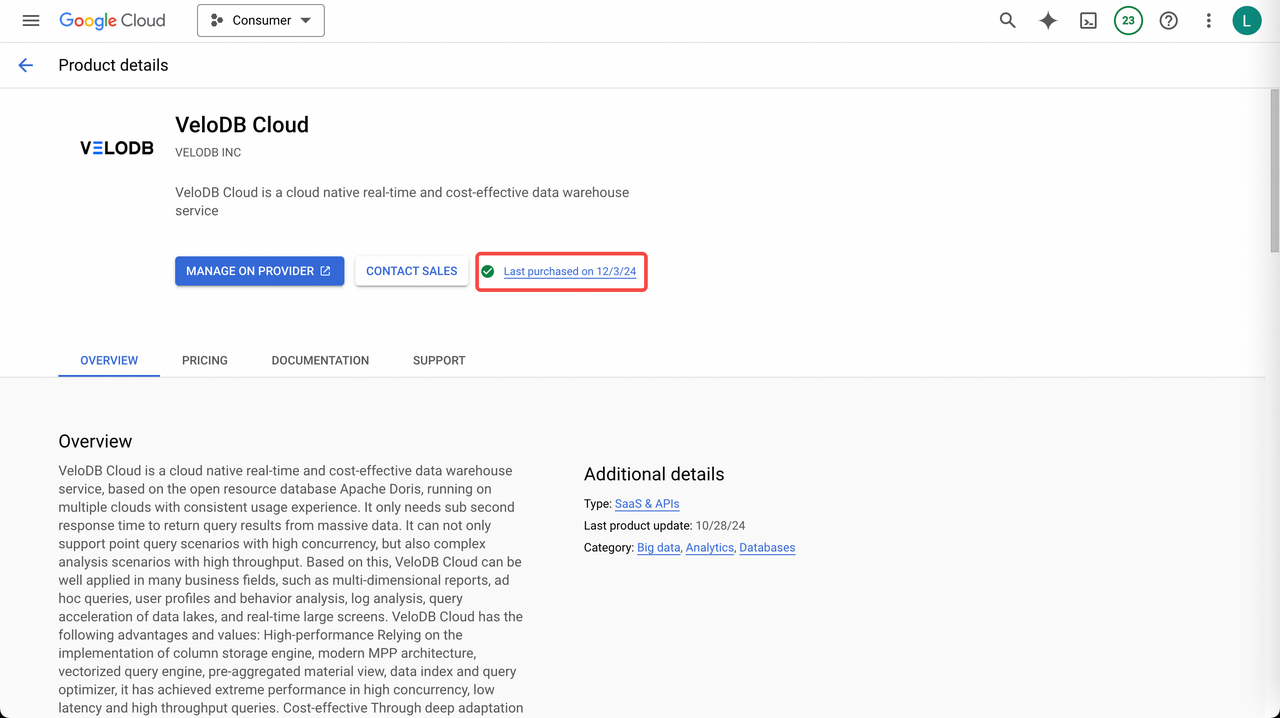Follow the SaaS & APIs type link
The image size is (1280, 718).
tap(647, 504)
